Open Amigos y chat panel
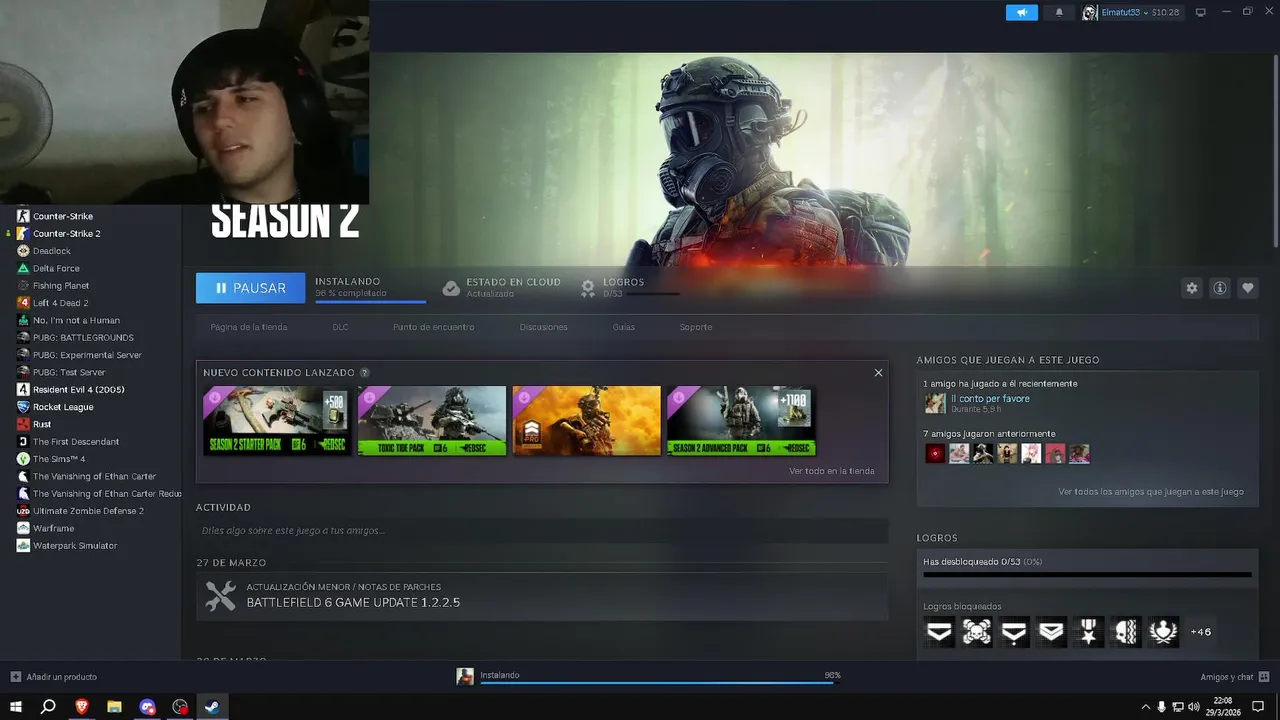Screen dimensions: 1280x720 coord(1235,677)
